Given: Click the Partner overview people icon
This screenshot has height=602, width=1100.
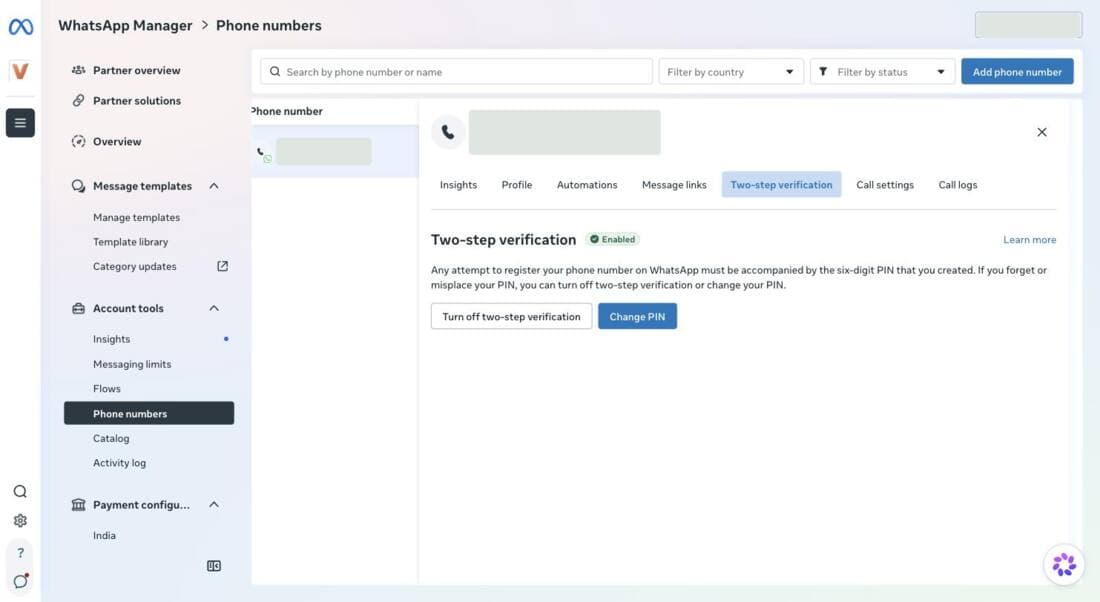Looking at the screenshot, I should tap(79, 70).
